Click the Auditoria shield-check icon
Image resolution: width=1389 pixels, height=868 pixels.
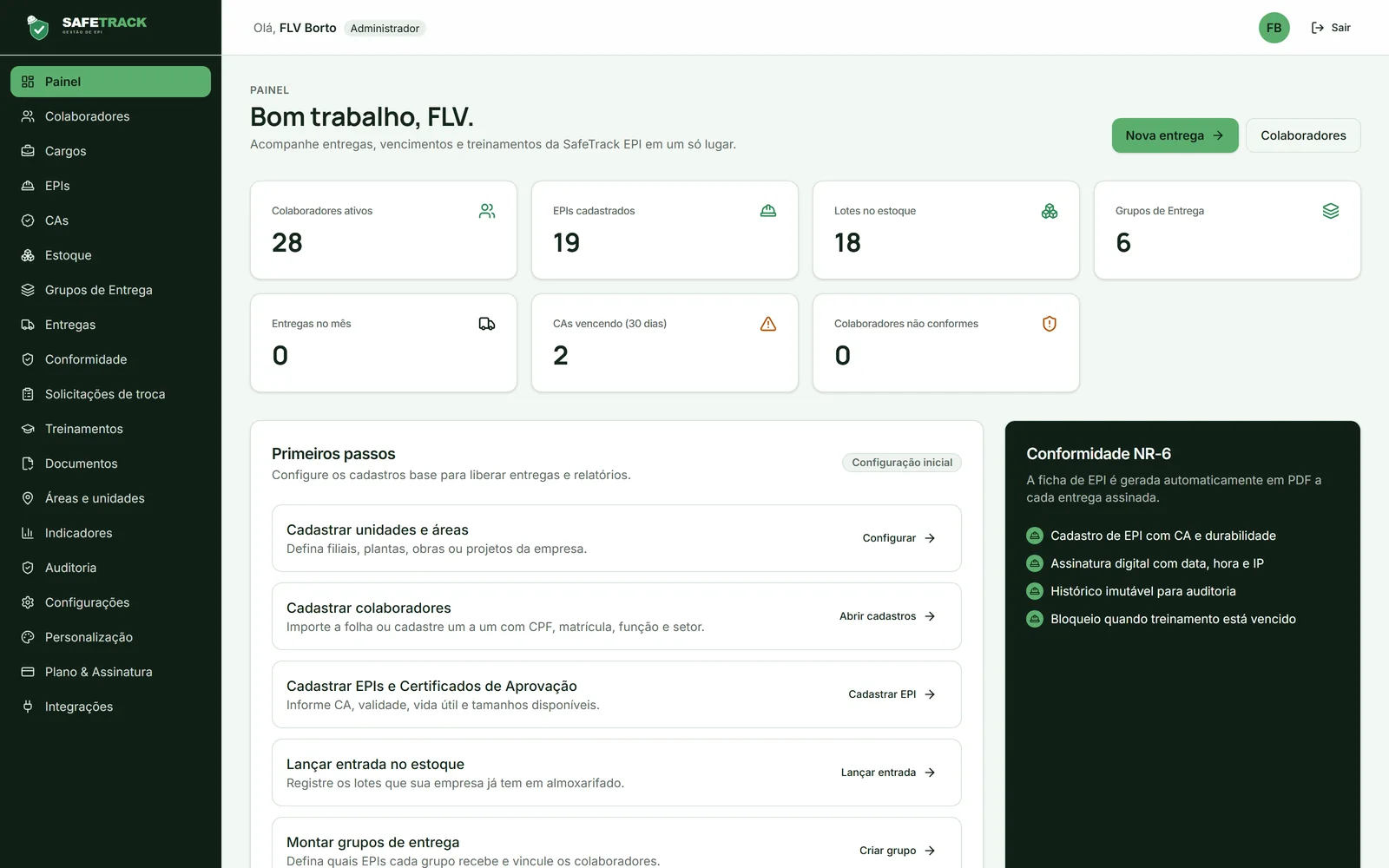pos(28,568)
